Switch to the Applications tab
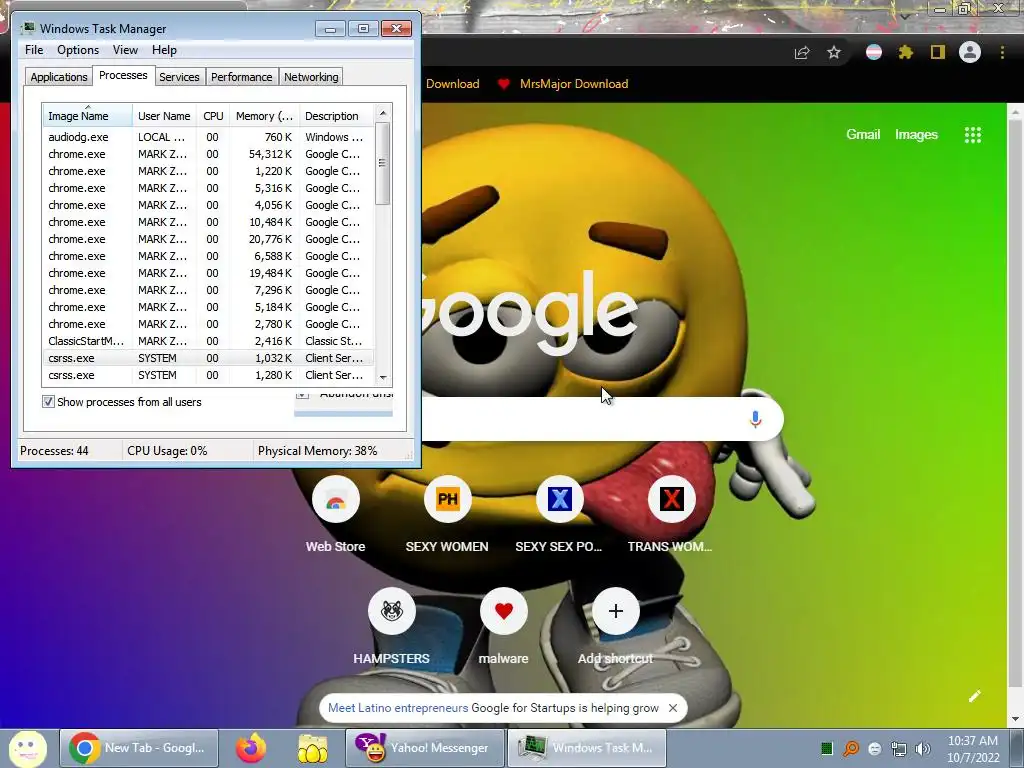1024x768 pixels. coord(59,77)
